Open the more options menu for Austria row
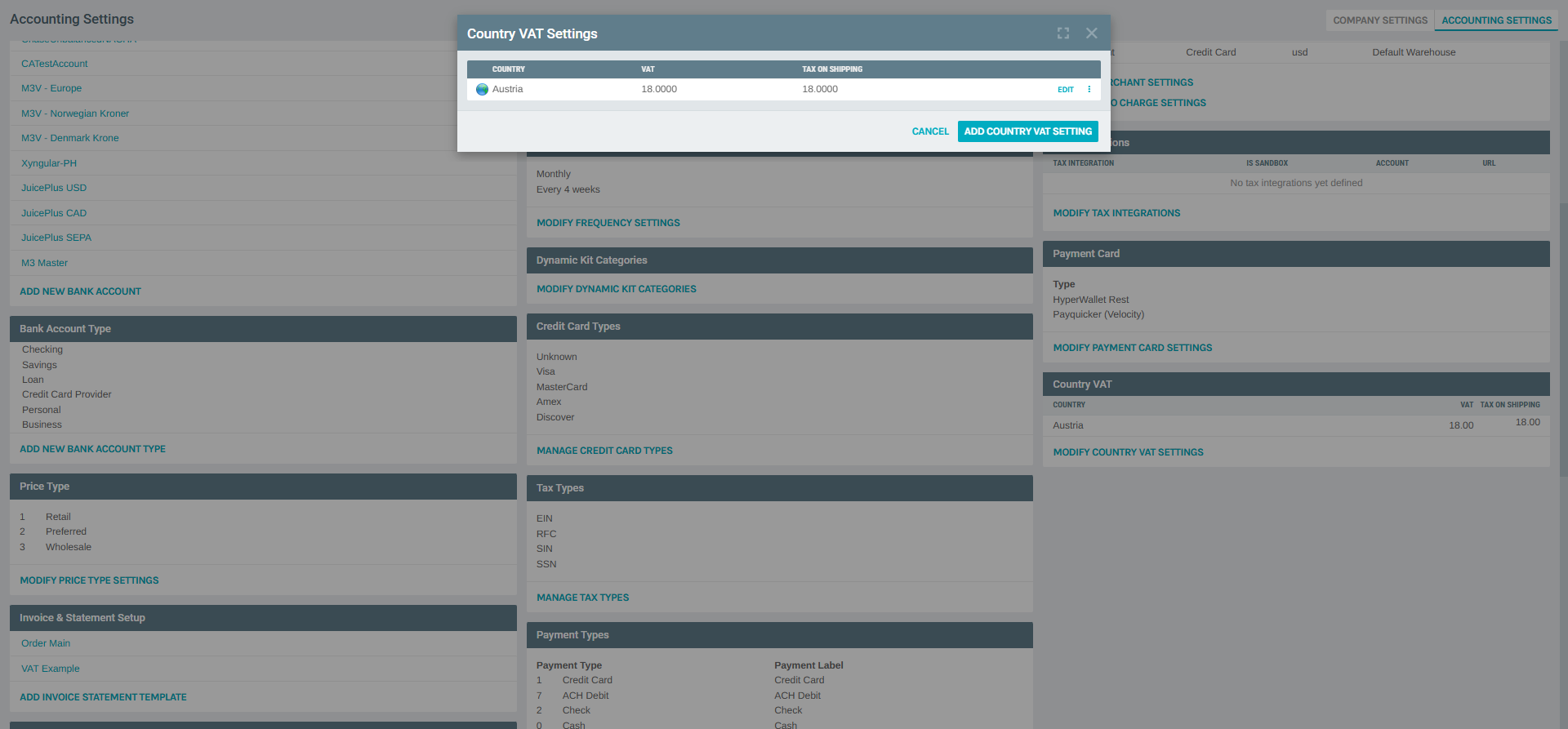The height and width of the screenshot is (729, 1568). [x=1089, y=90]
